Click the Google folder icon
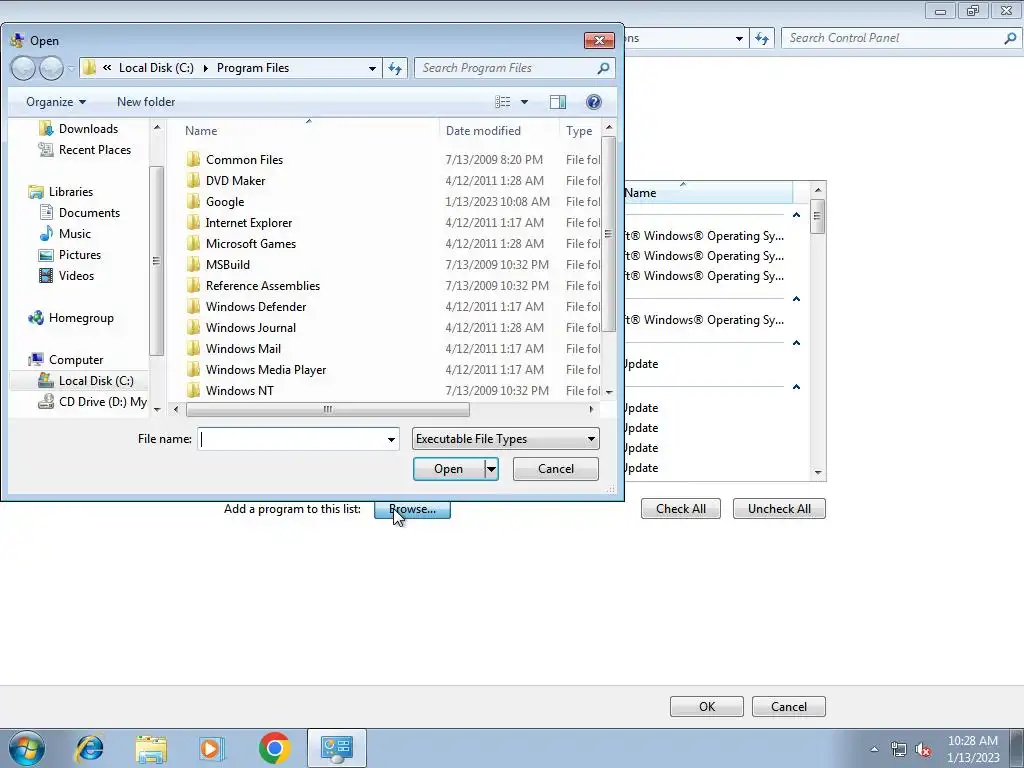This screenshot has height=768, width=1024. 193,202
